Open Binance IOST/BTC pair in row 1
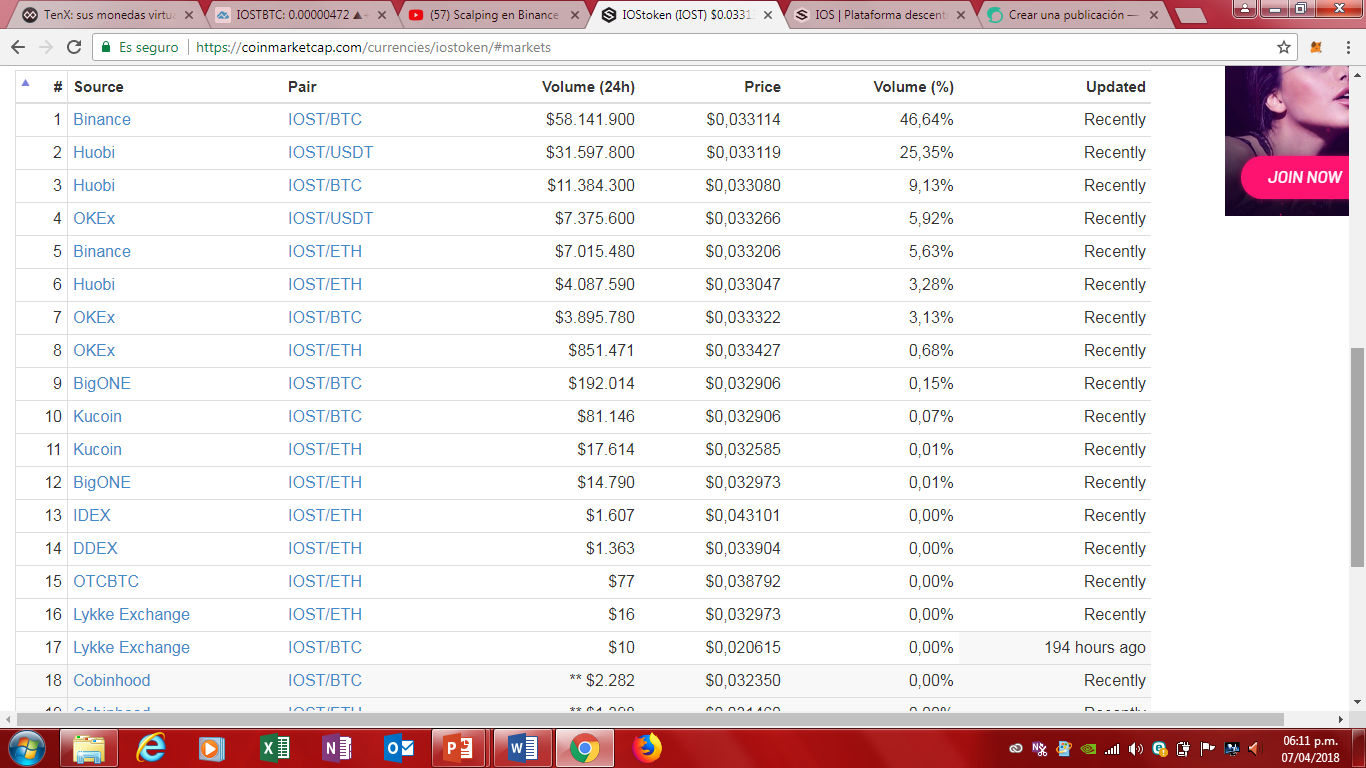This screenshot has width=1366, height=768. tap(325, 120)
